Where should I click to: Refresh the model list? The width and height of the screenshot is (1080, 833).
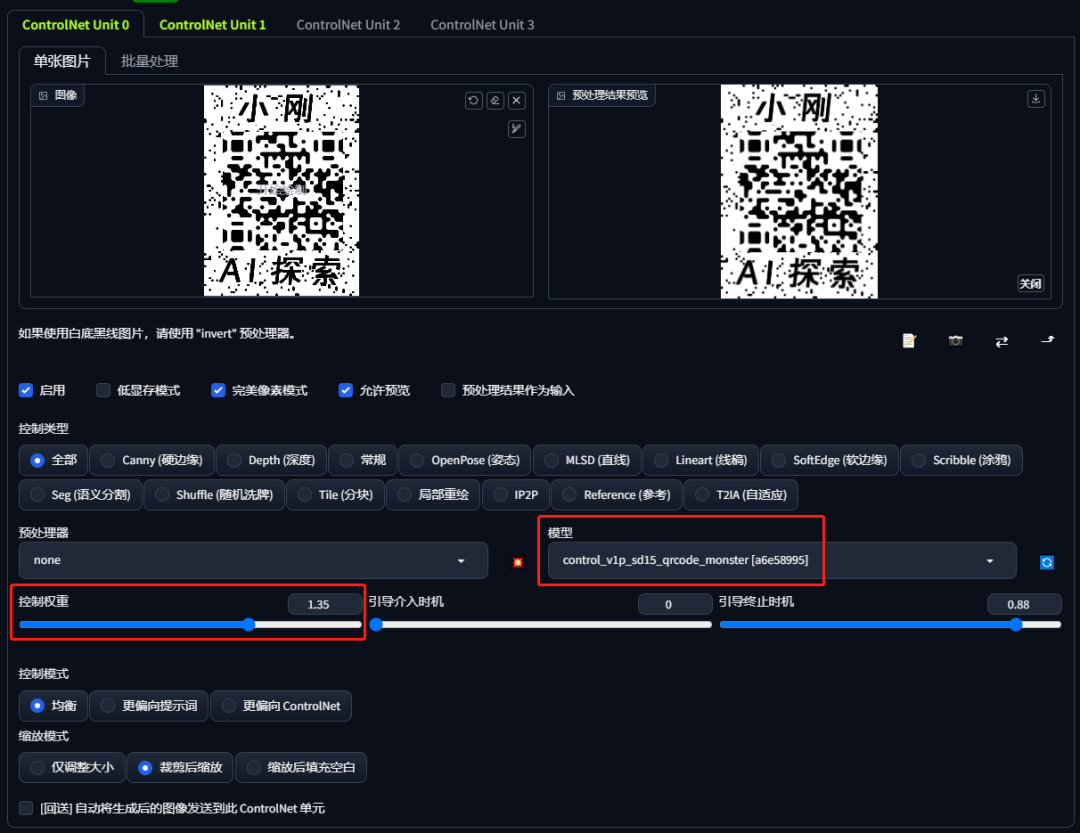click(1047, 562)
